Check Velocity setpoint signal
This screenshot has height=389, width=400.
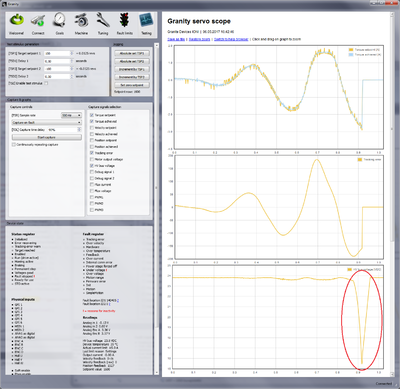(92, 128)
